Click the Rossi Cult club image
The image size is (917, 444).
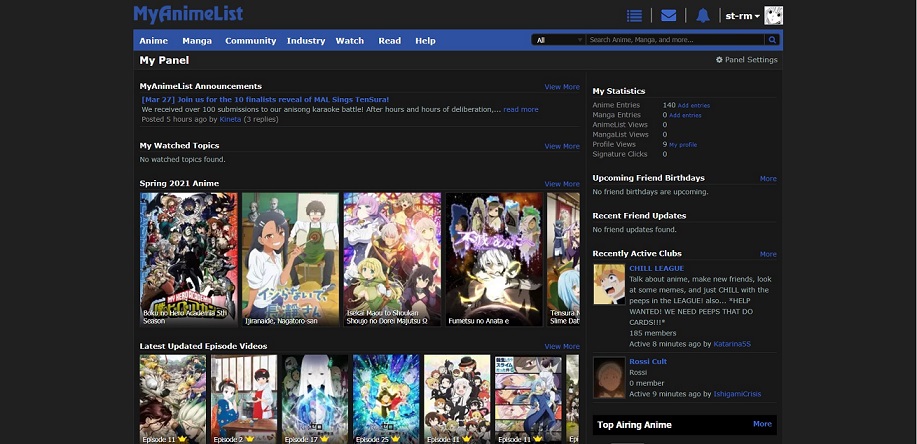pyautogui.click(x=609, y=377)
